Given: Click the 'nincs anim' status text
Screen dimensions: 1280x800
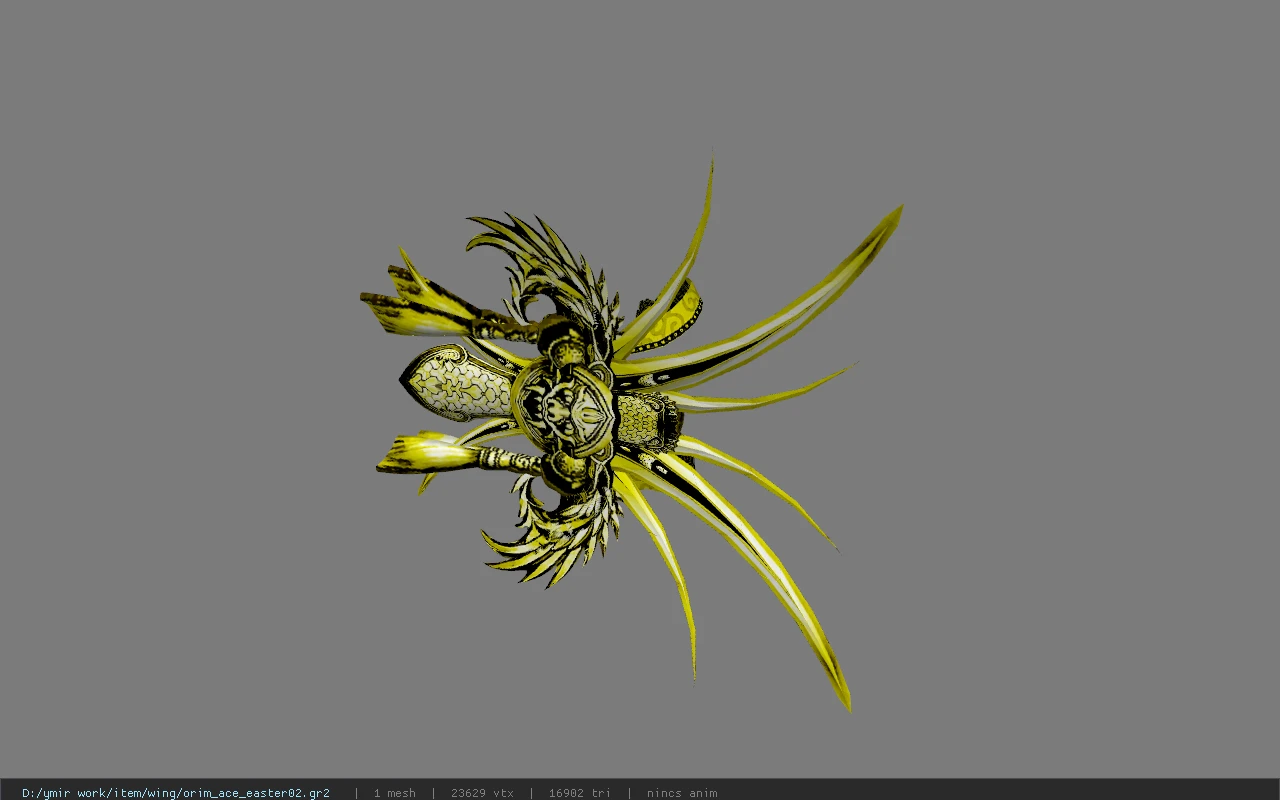Looking at the screenshot, I should pyautogui.click(x=682, y=793).
